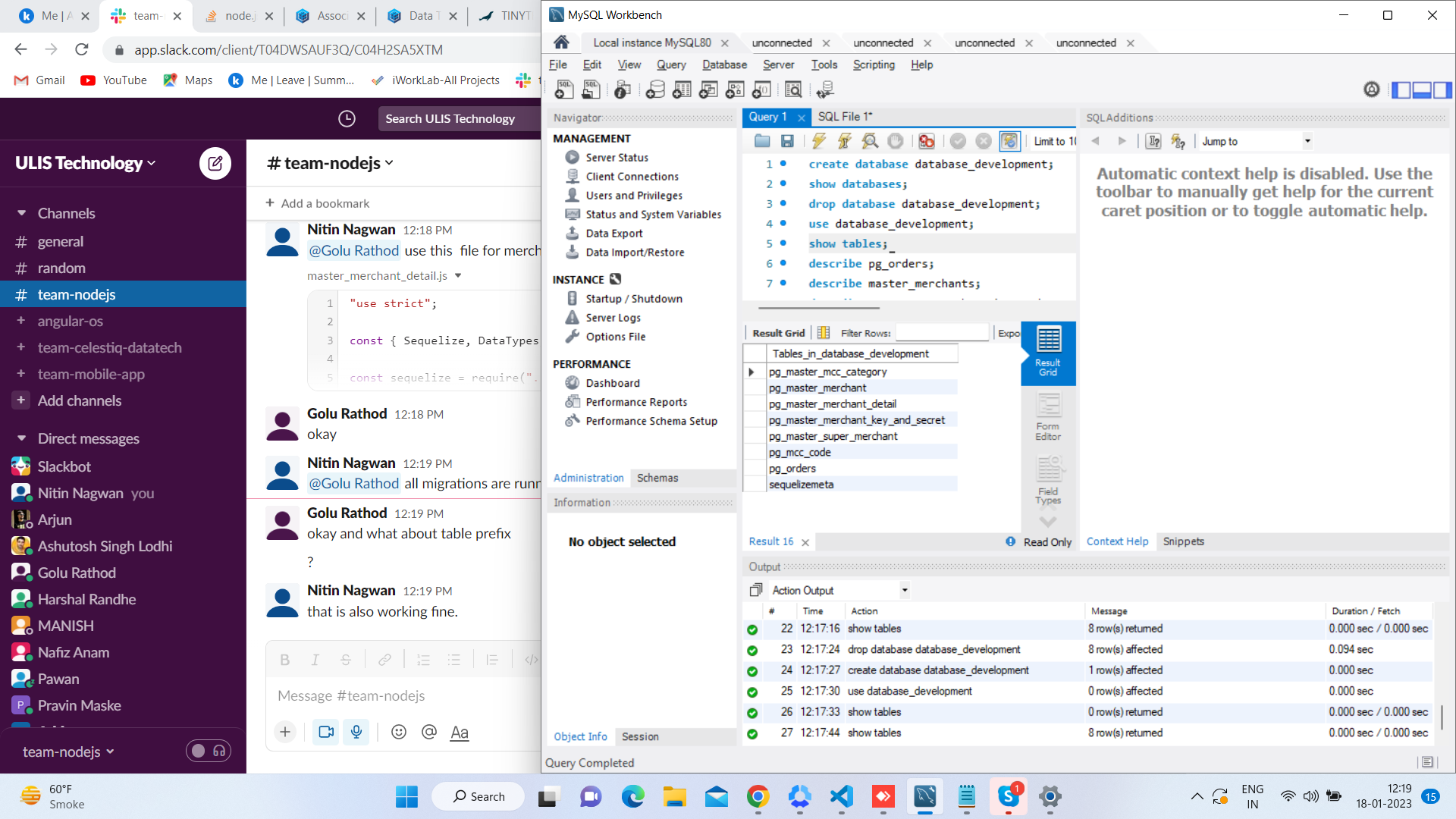Create new view toolbar icon

click(708, 90)
